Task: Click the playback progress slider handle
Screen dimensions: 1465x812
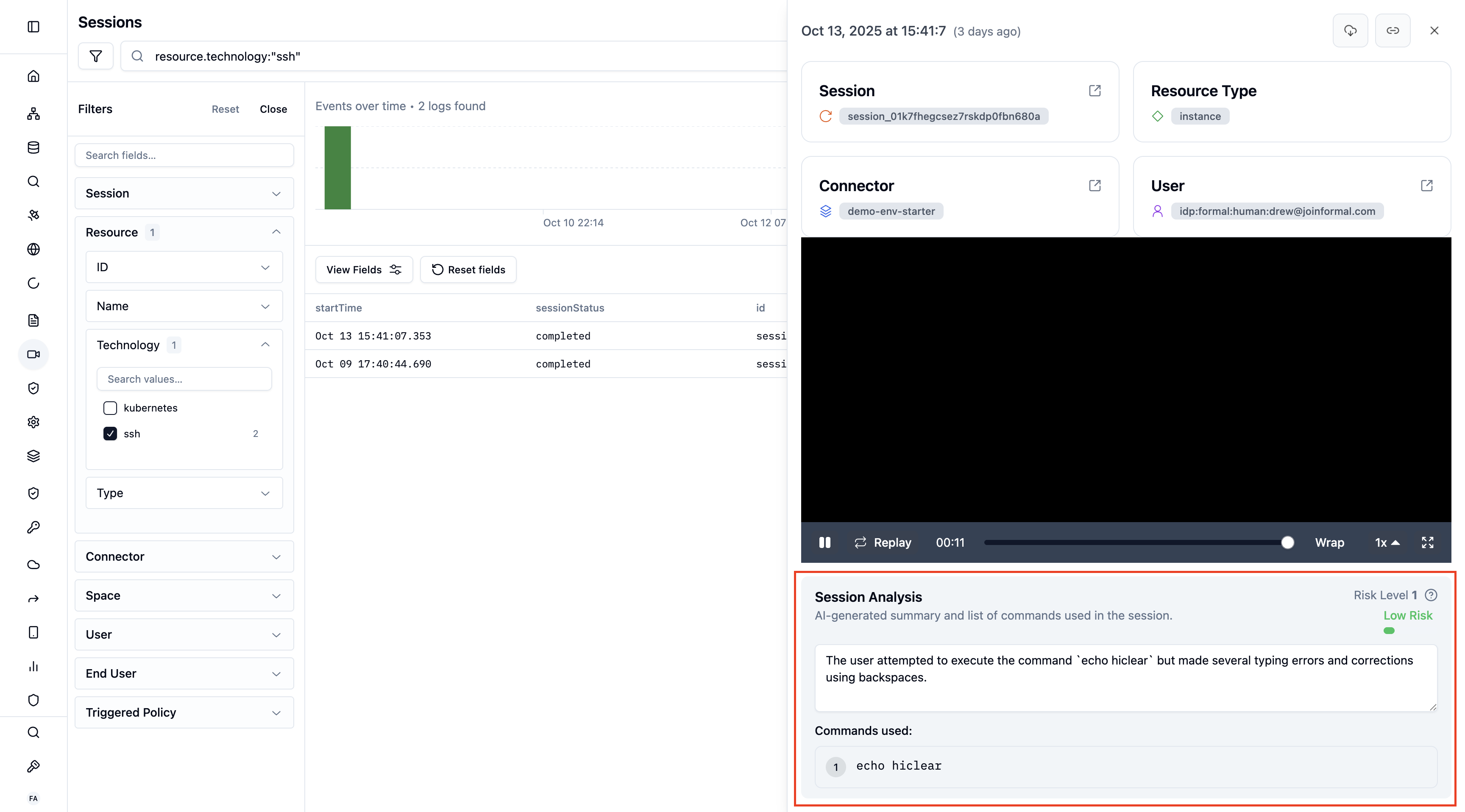Action: pyautogui.click(x=1287, y=542)
